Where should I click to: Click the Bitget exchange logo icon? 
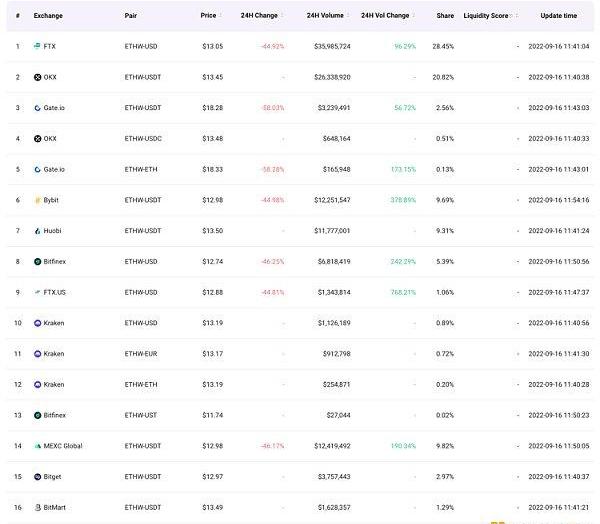(x=37, y=477)
